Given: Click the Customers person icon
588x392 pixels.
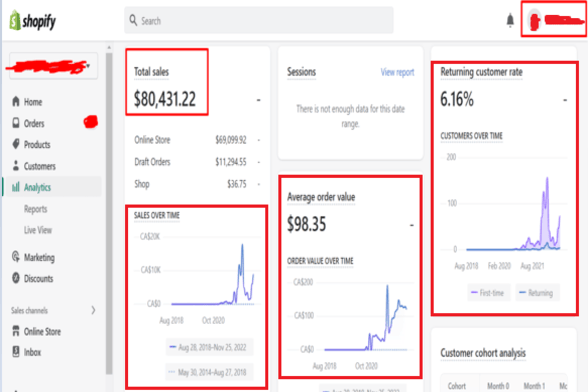Looking at the screenshot, I should (x=16, y=166).
